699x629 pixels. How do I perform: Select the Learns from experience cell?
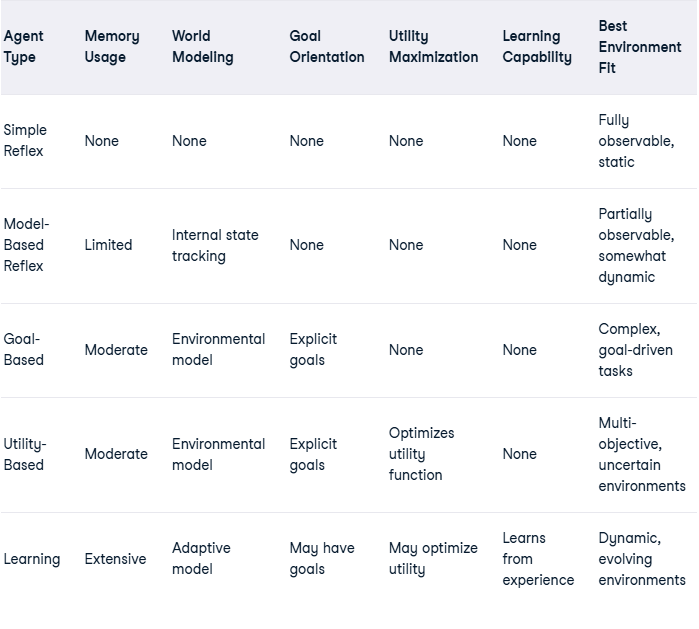pos(538,559)
